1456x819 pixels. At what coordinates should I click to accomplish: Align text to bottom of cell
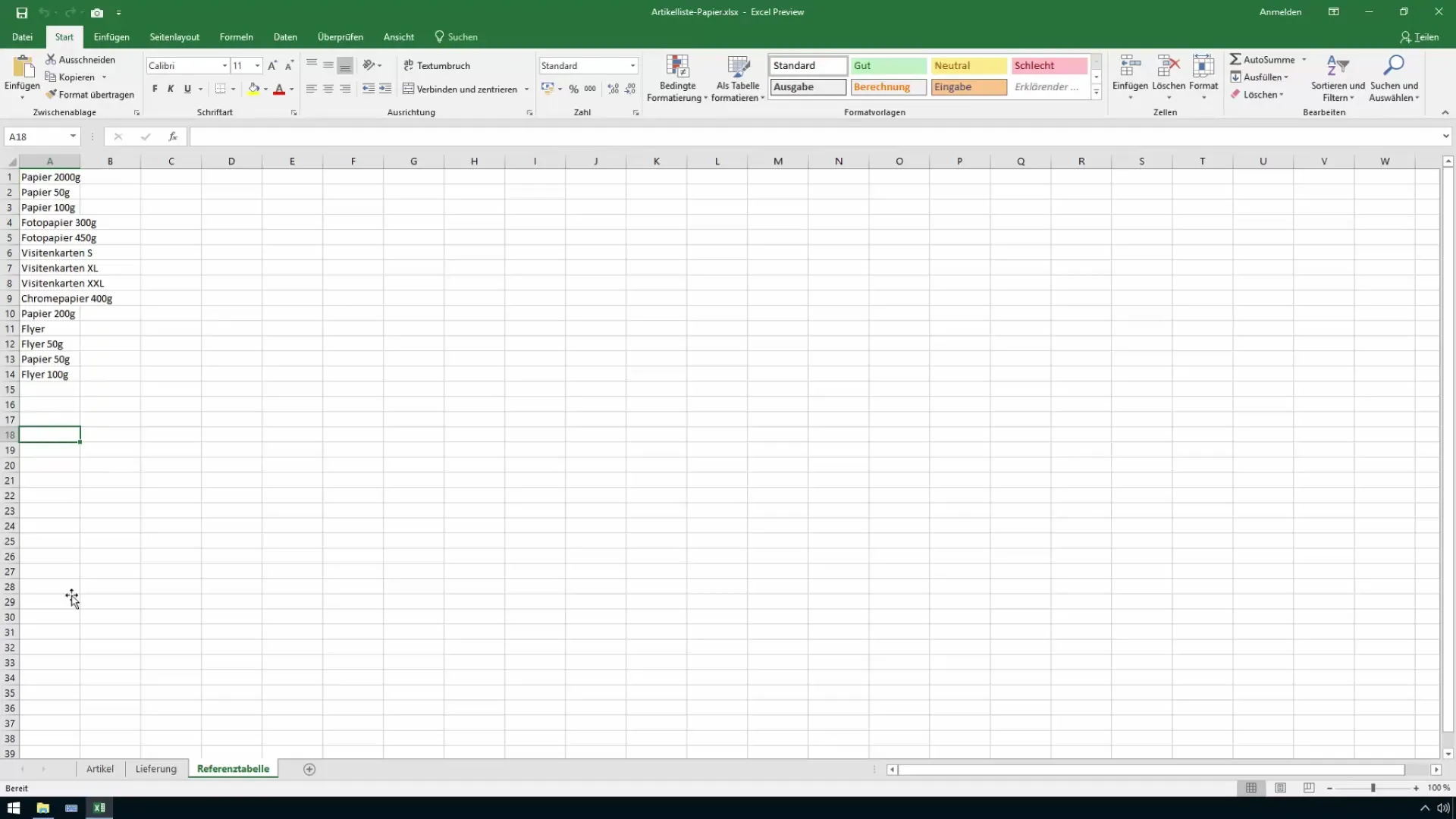click(345, 65)
